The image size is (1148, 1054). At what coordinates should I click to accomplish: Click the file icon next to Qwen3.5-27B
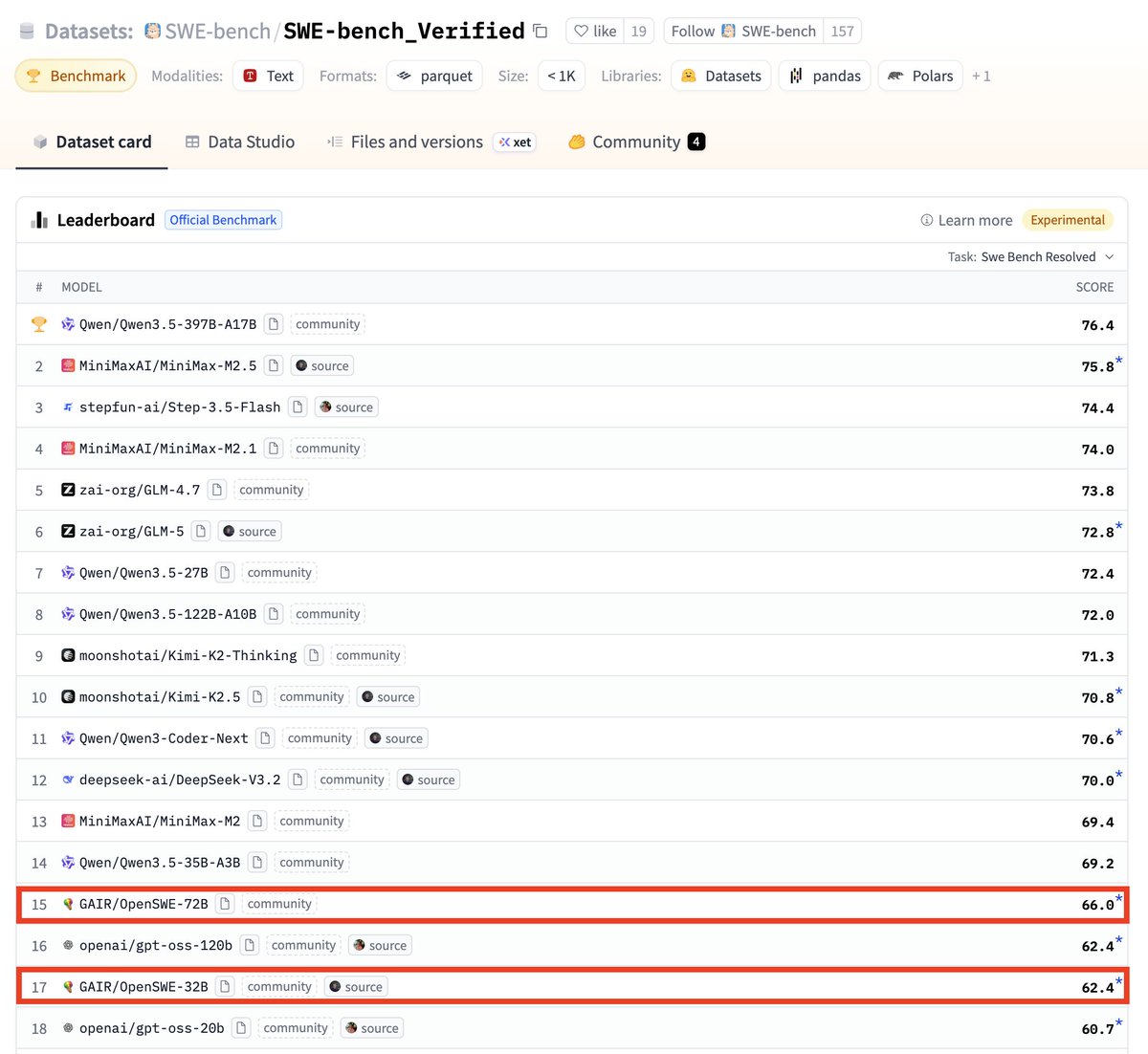(x=225, y=573)
